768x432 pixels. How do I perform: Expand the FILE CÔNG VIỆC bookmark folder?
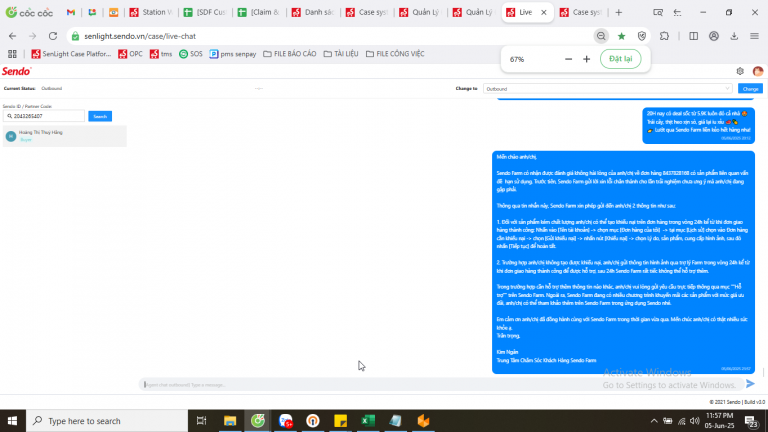point(395,54)
